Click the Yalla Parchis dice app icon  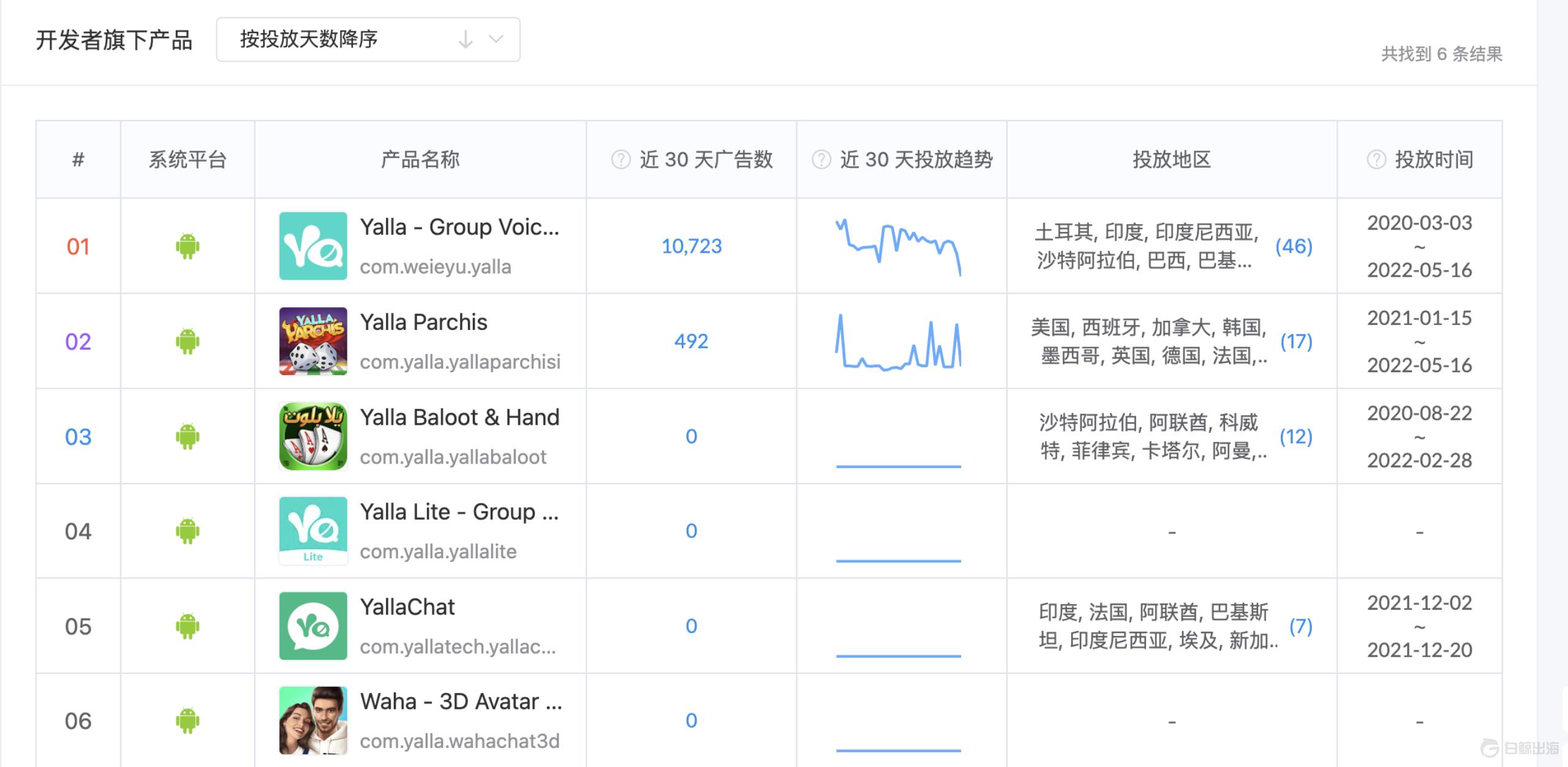click(313, 341)
